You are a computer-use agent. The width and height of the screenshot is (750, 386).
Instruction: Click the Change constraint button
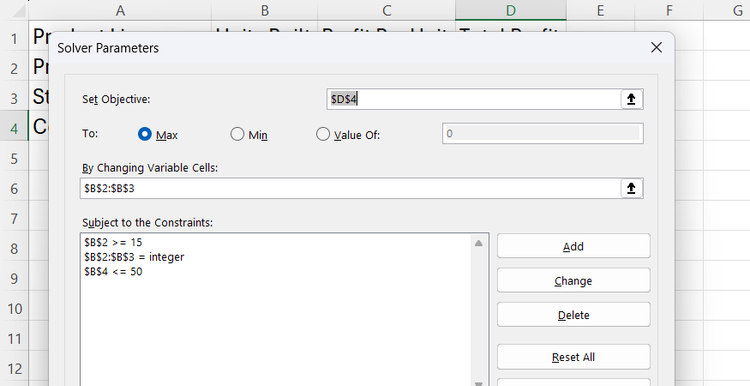tap(574, 280)
